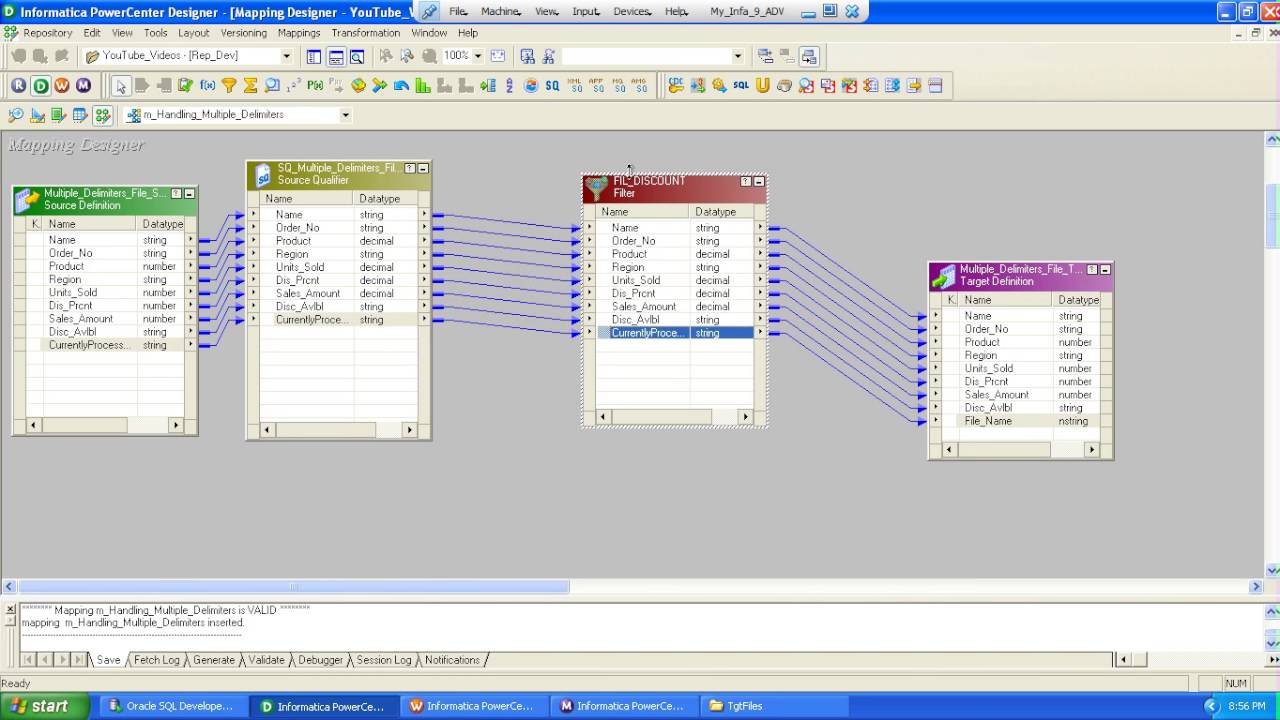Click the Rank bar-chart transformation icon
This screenshot has width=1280, height=720.
click(423, 86)
